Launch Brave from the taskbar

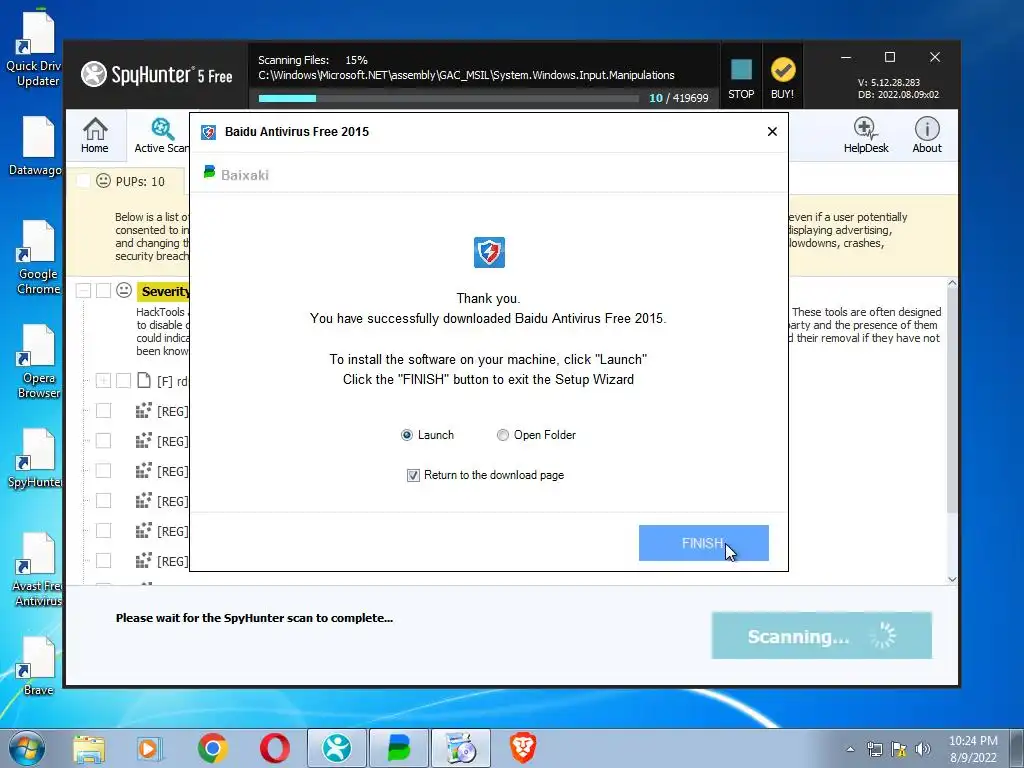tap(523, 748)
